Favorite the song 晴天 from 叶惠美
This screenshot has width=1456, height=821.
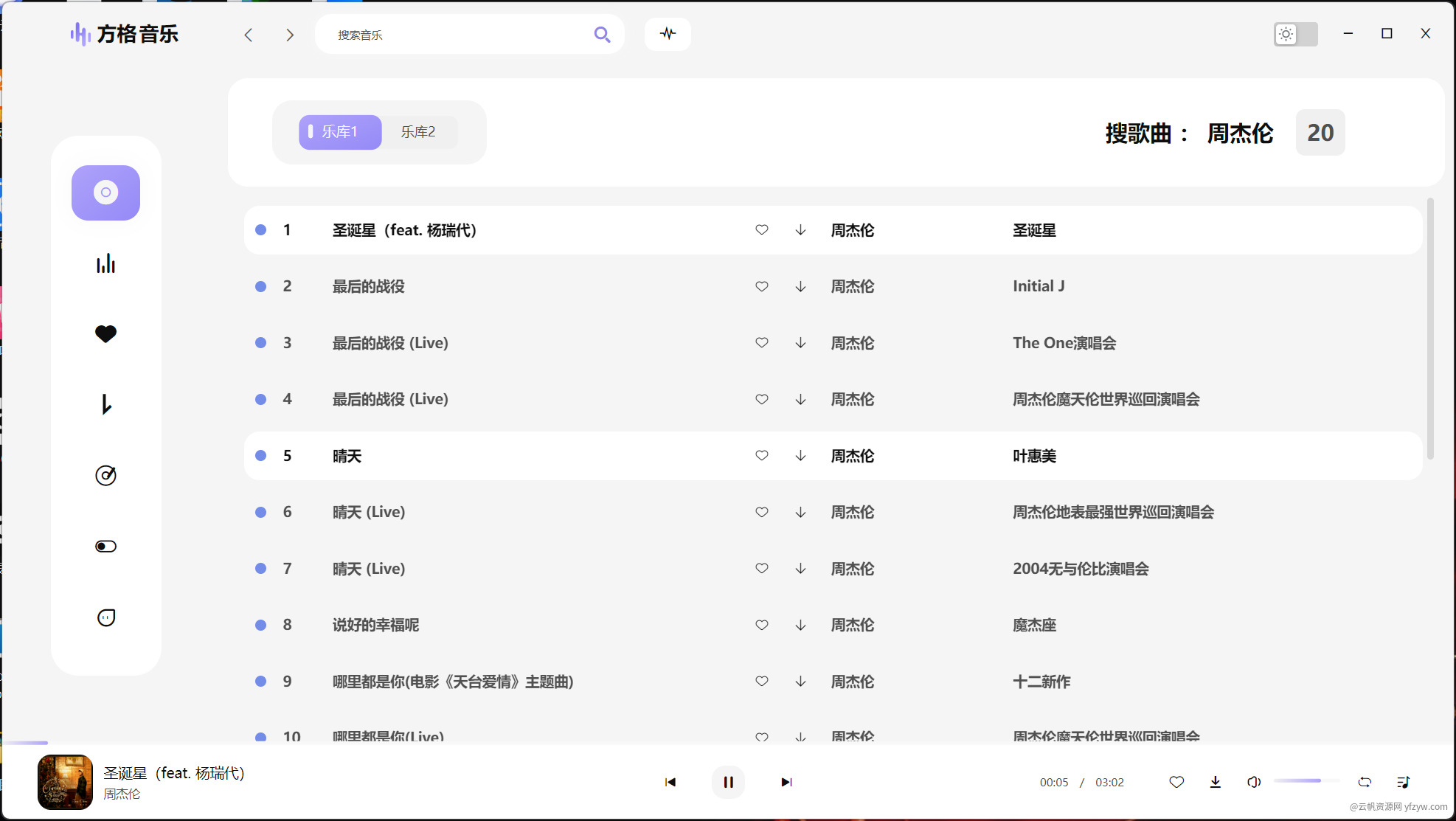pos(762,456)
